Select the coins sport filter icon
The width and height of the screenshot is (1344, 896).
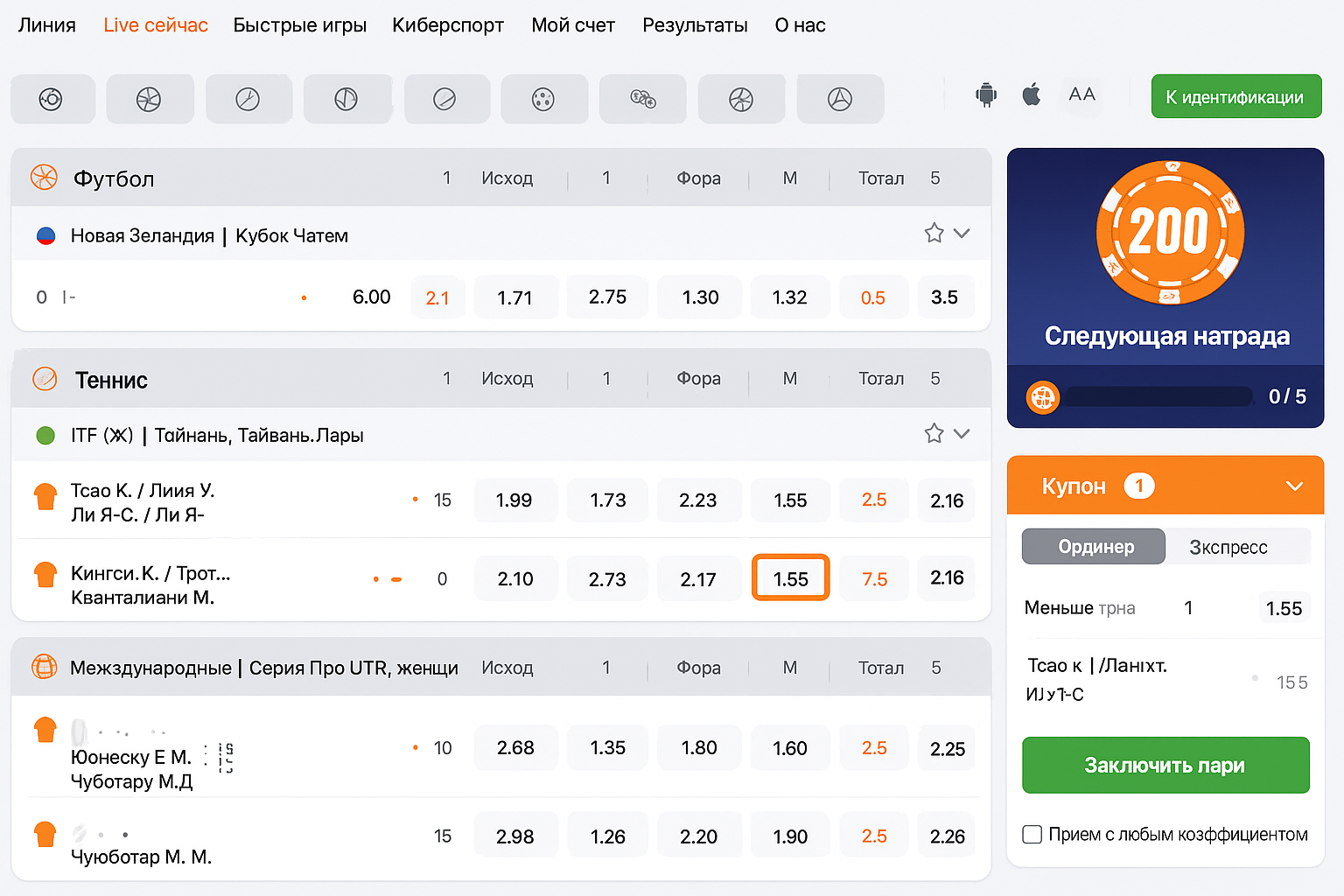tap(643, 99)
